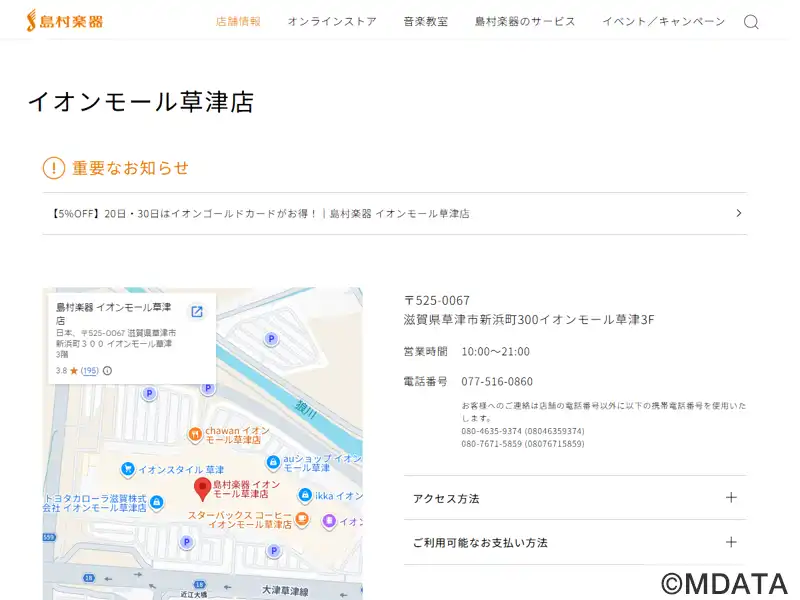Viewport: 800px width, 600px height.
Task: Open larger map via external link icon
Action: (197, 312)
